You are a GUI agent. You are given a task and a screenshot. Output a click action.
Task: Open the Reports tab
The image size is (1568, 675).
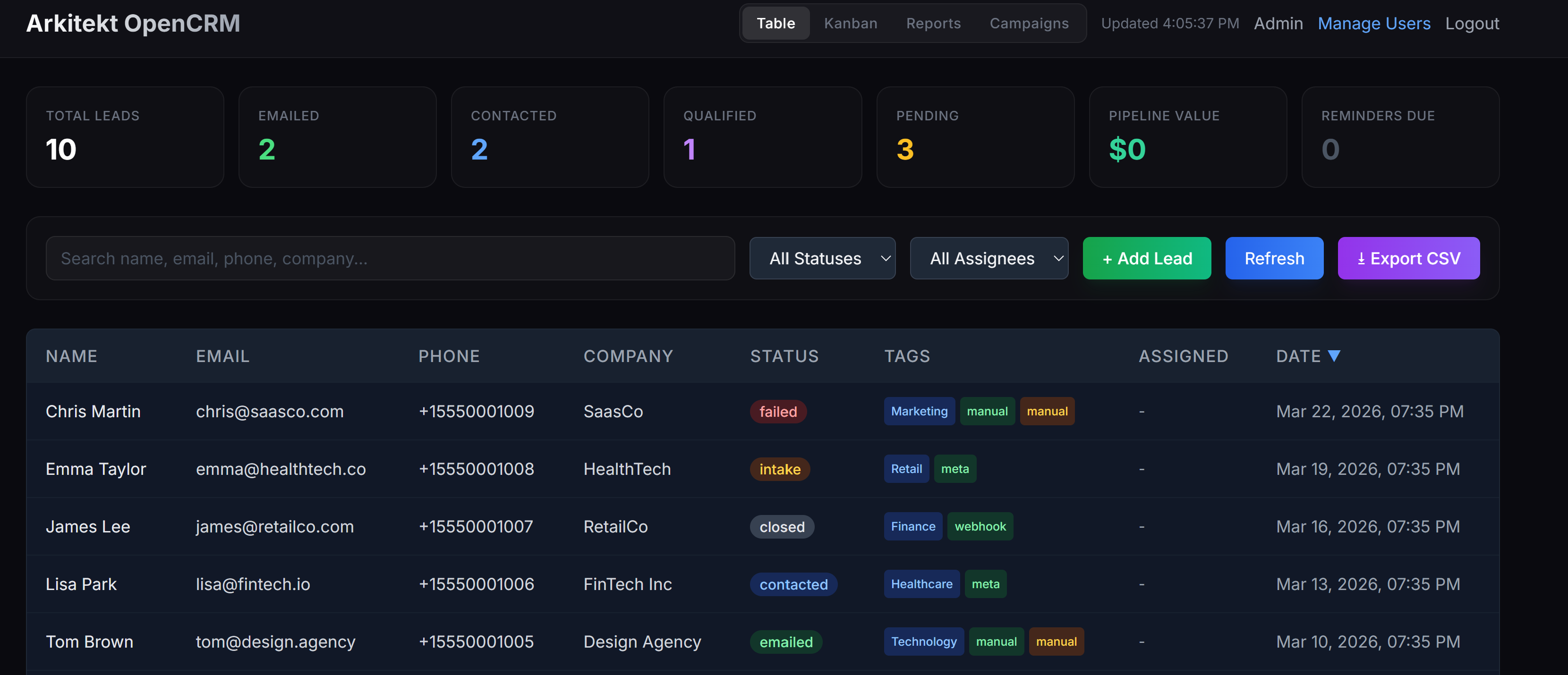coord(933,23)
